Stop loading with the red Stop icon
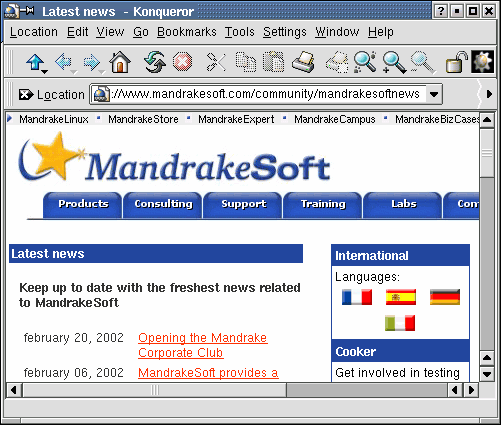Screen dimensions: 501x425 pos(182,62)
